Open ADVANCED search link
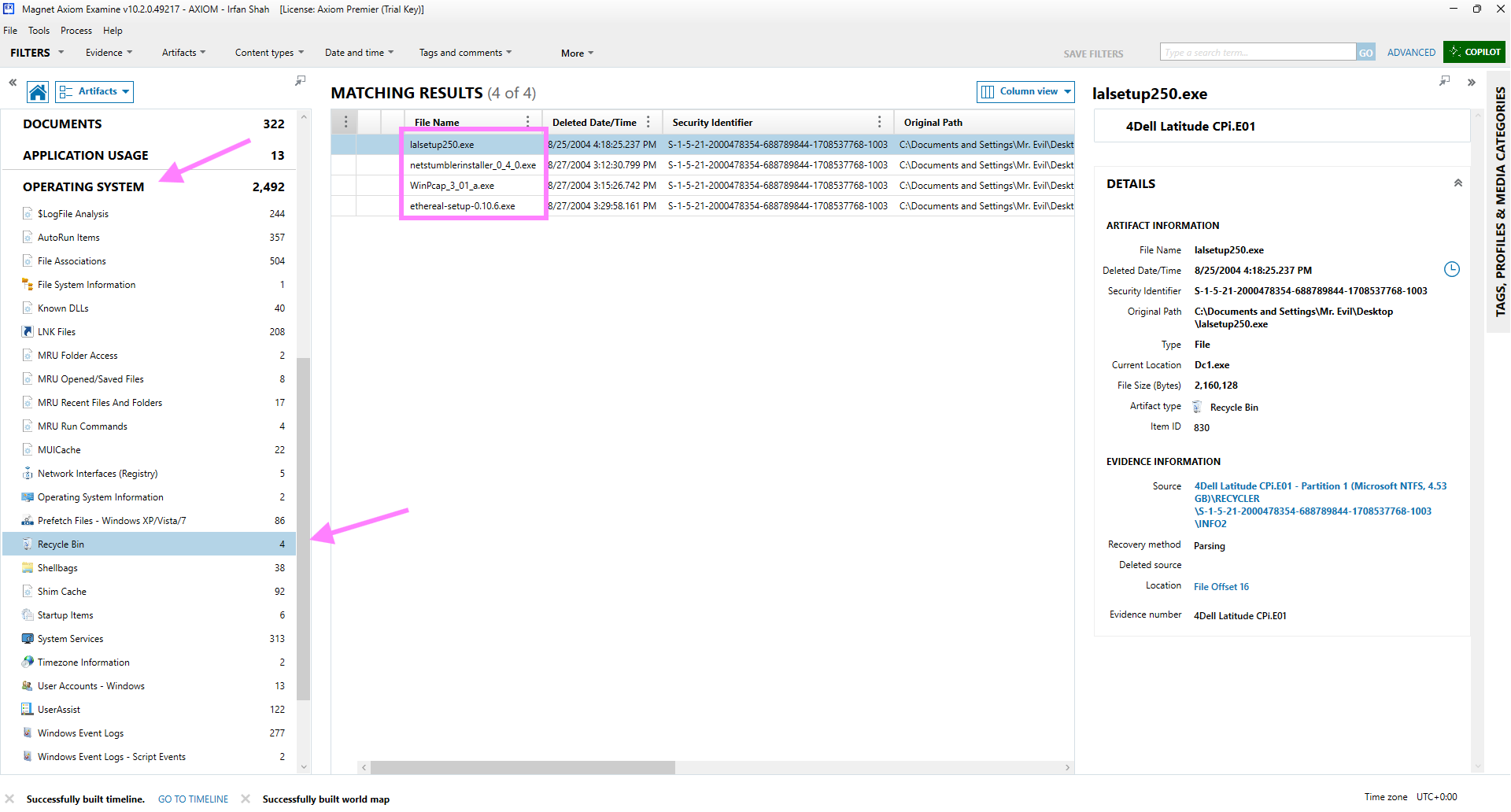Image resolution: width=1511 pixels, height=812 pixels. pyautogui.click(x=1411, y=53)
